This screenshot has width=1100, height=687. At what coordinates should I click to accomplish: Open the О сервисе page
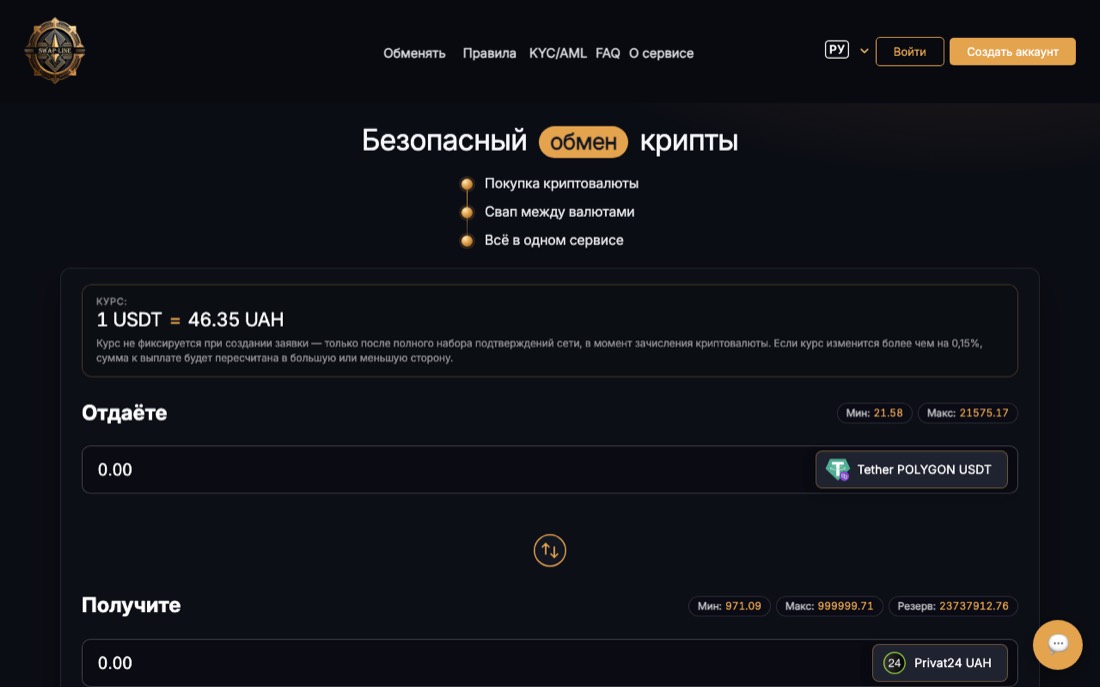661,53
